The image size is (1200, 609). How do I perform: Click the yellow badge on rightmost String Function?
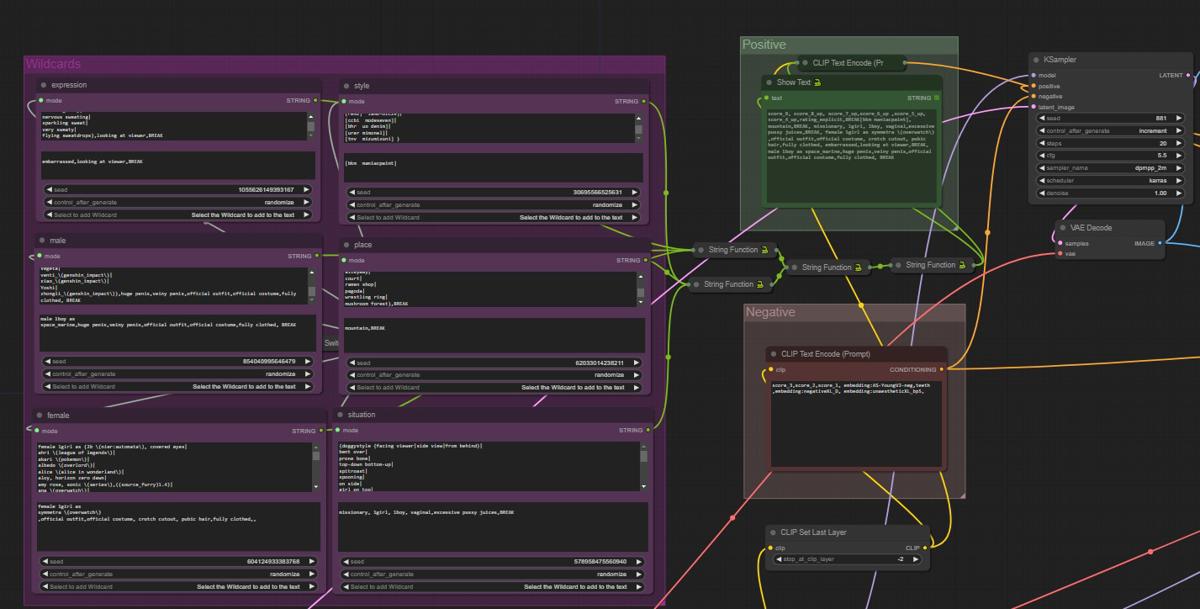tap(965, 265)
